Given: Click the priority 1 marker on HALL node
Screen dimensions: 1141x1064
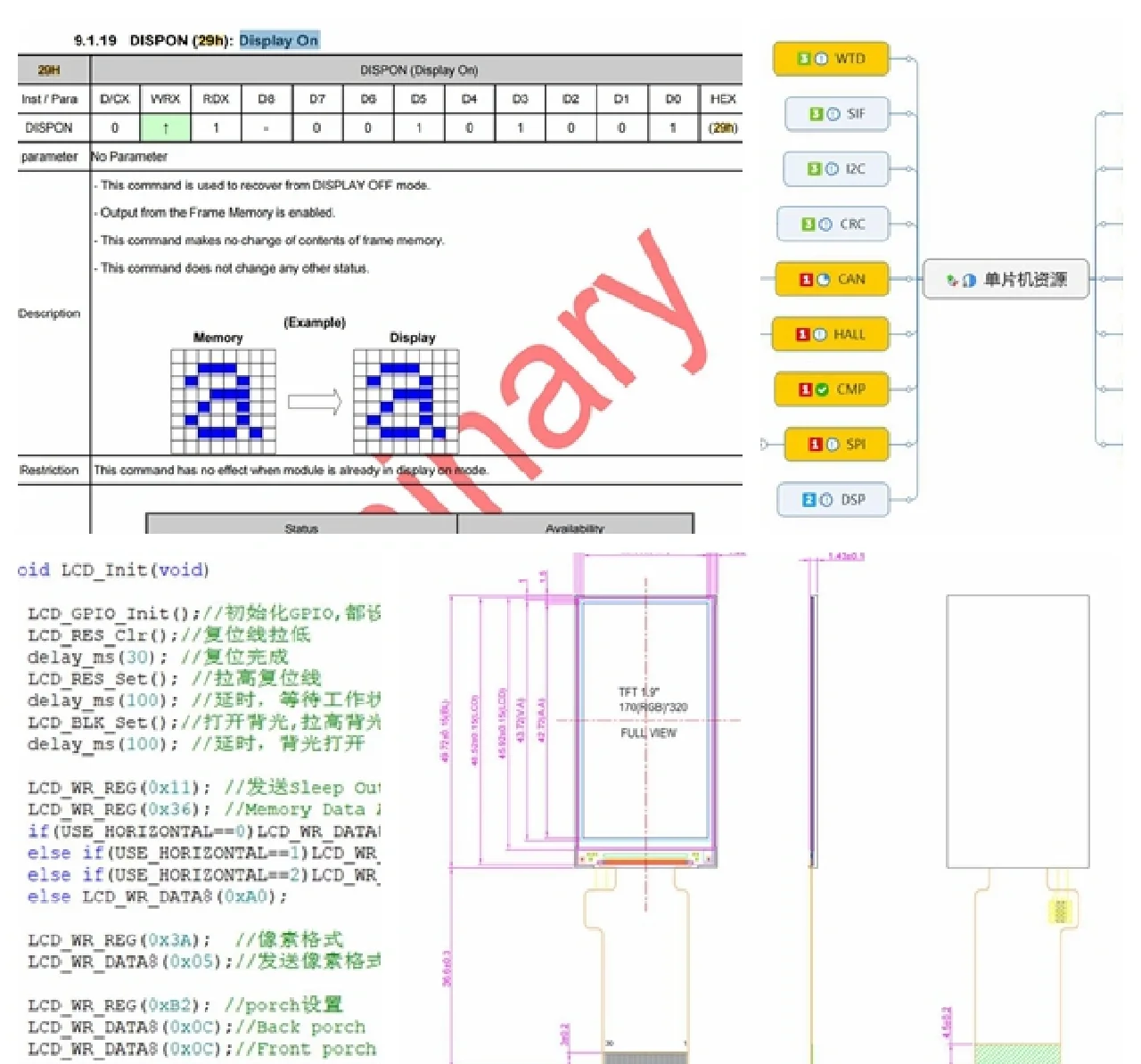Looking at the screenshot, I should 802,335.
